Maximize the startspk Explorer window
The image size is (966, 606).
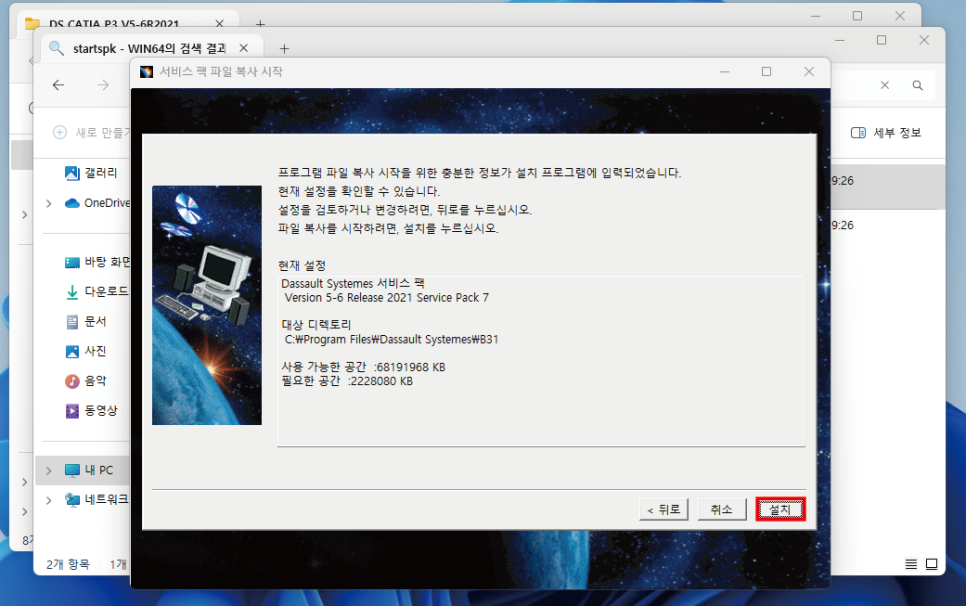pos(882,40)
